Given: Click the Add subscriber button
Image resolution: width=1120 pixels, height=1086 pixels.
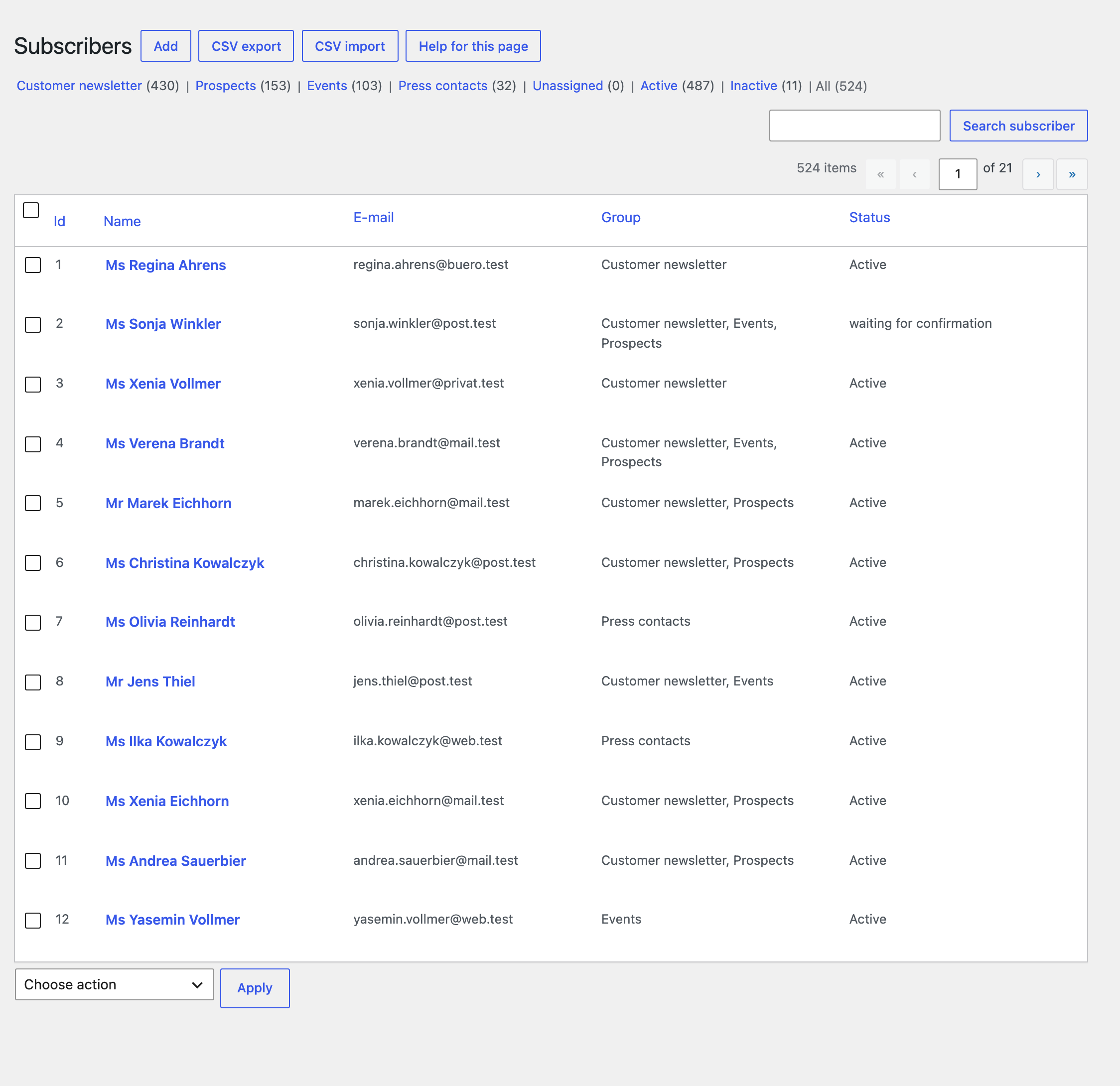Looking at the screenshot, I should click(x=166, y=46).
